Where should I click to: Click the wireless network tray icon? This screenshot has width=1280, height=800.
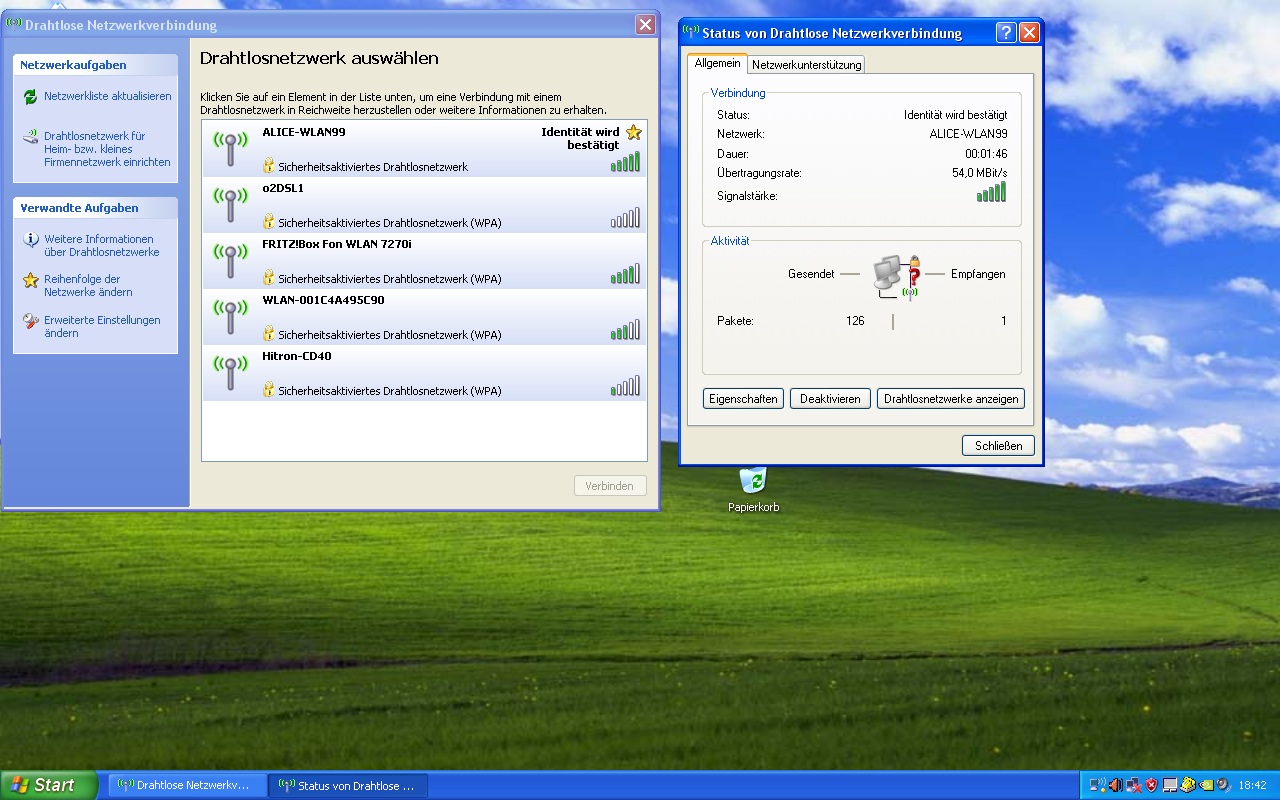pos(1096,785)
